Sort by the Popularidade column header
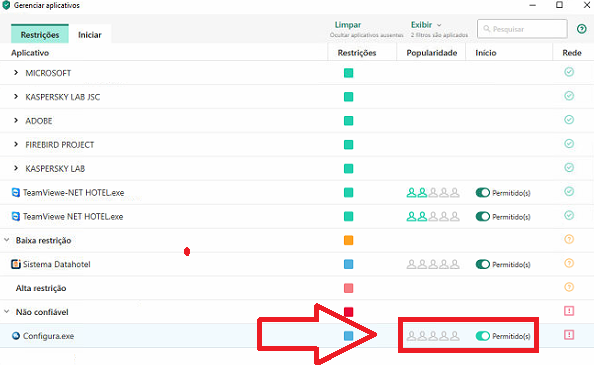The height and width of the screenshot is (365, 594). pos(432,53)
